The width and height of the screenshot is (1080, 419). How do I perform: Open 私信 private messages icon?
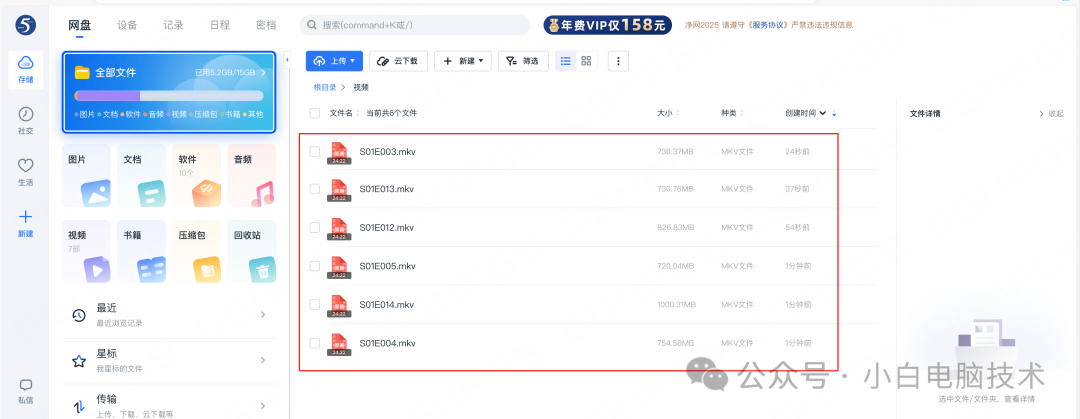coord(25,391)
